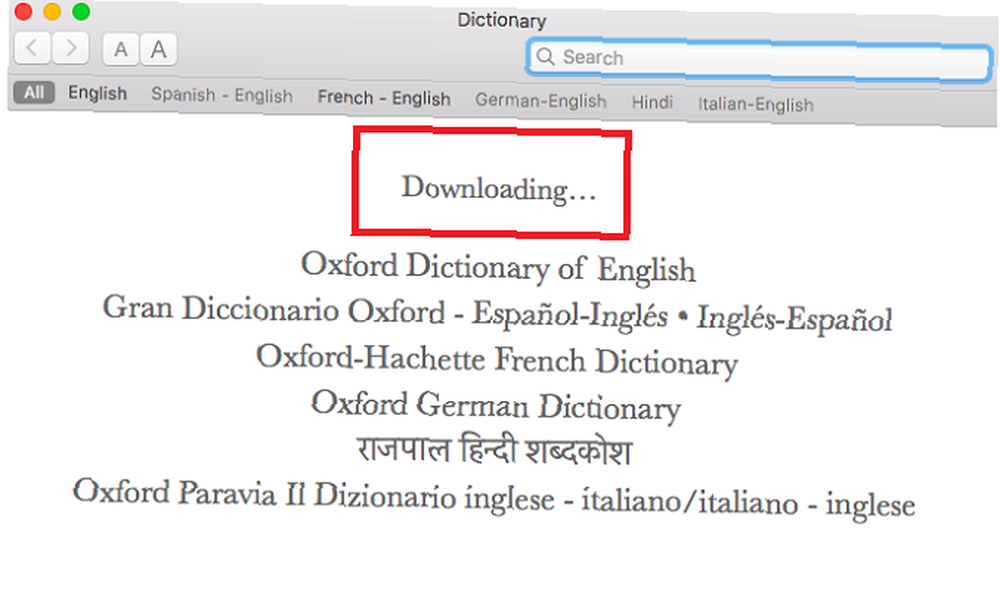Click the magnifier icon in the search field
Screen dimensions: 1000x593
click(x=545, y=56)
